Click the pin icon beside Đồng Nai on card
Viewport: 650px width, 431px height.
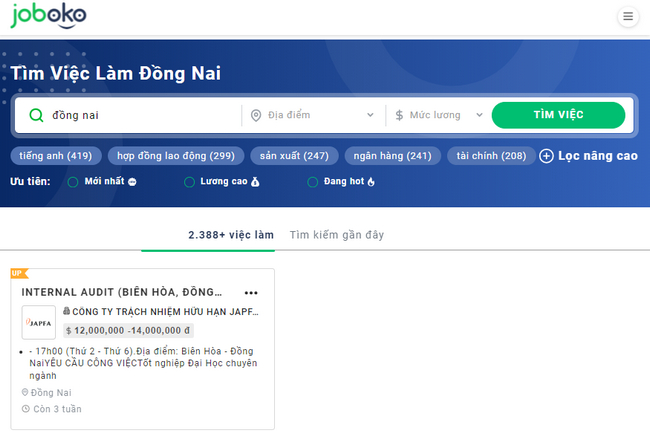point(25,392)
